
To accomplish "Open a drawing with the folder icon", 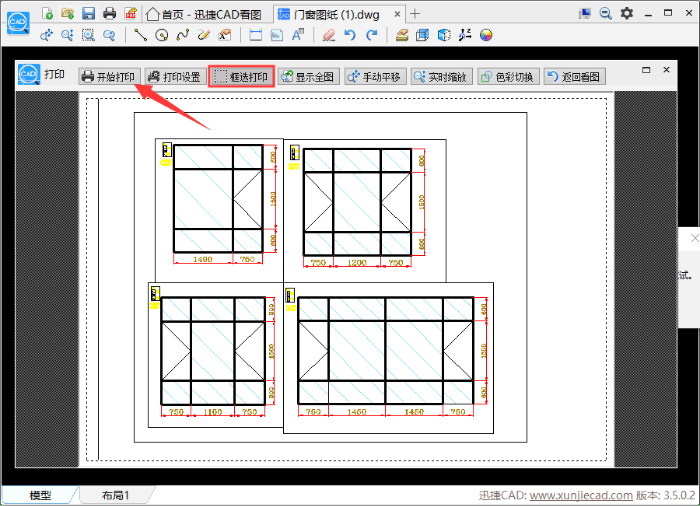I will point(68,13).
